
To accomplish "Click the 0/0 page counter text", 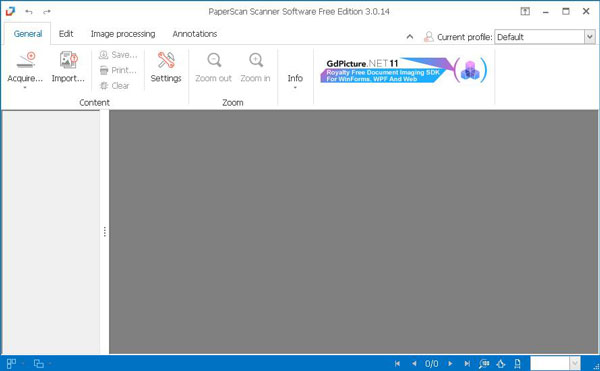I will point(432,364).
